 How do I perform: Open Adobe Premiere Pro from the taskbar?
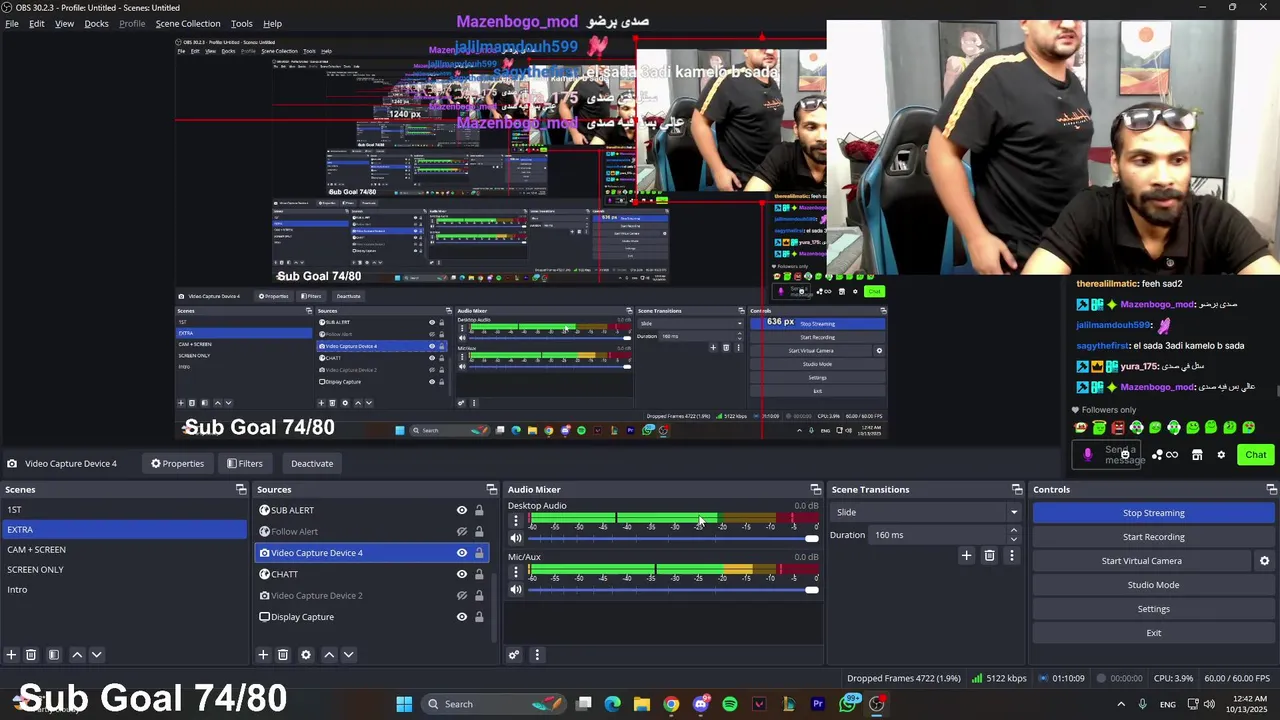point(818,704)
